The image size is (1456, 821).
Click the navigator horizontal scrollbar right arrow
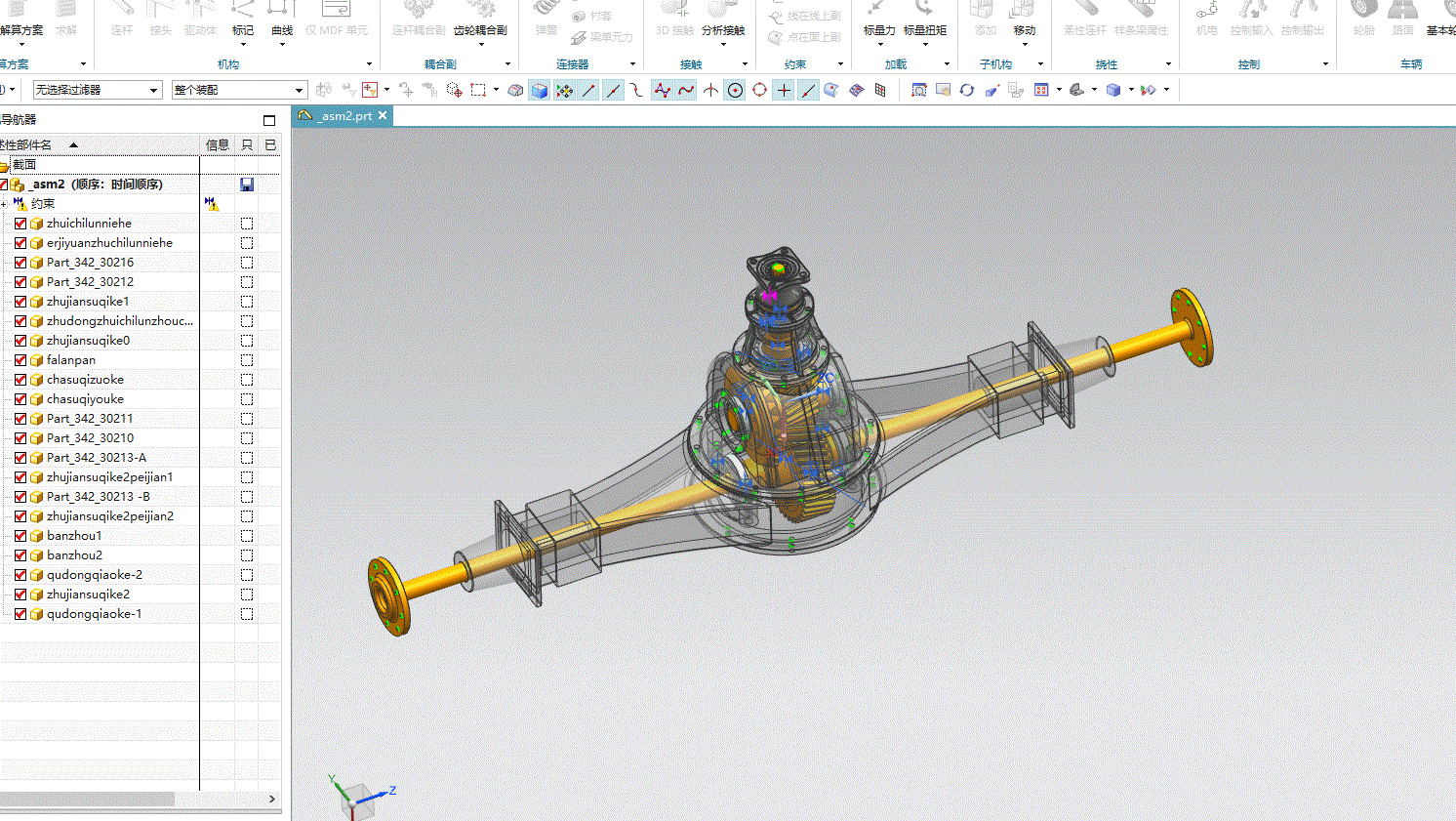(272, 799)
